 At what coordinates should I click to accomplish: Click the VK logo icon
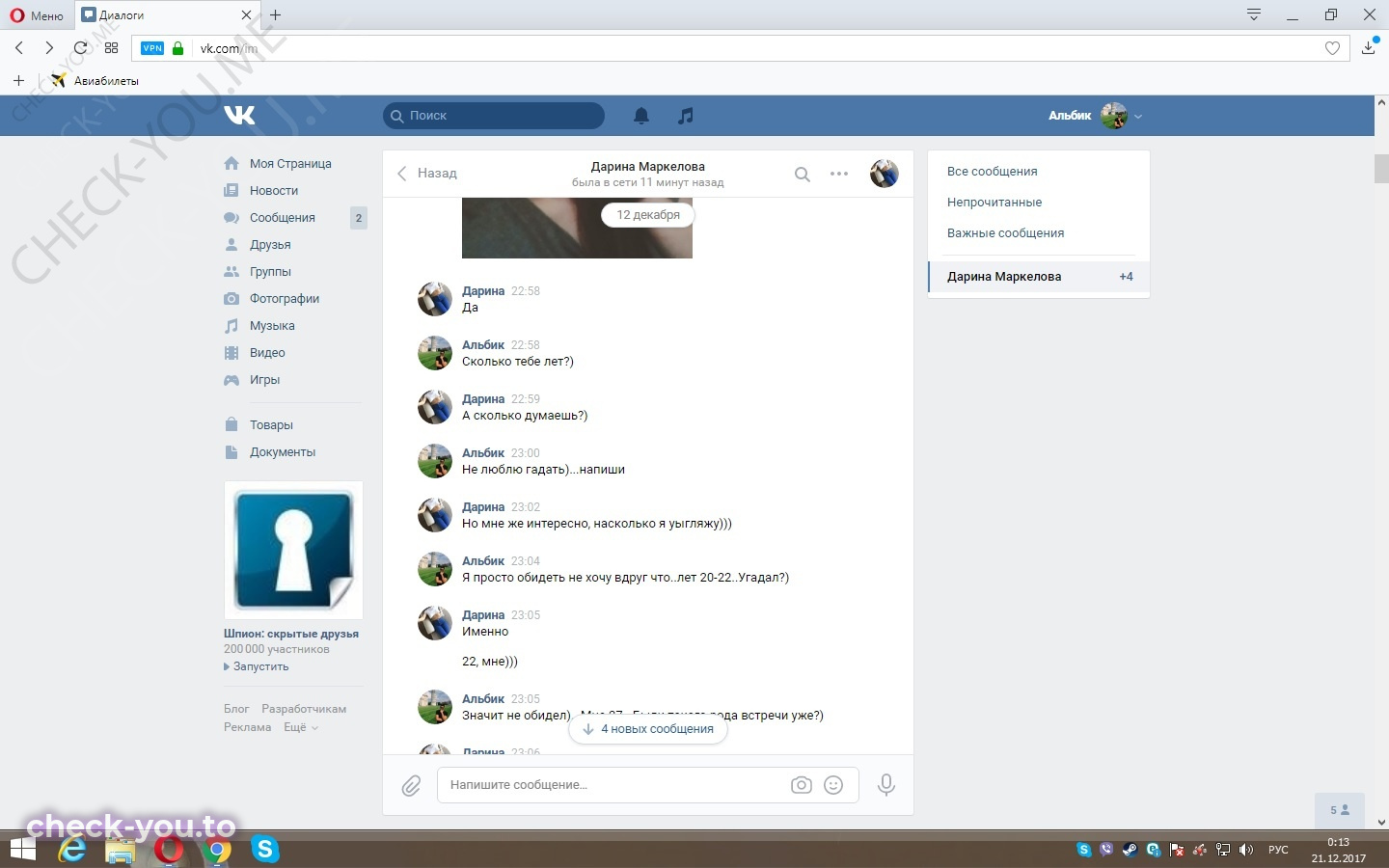coord(239,116)
